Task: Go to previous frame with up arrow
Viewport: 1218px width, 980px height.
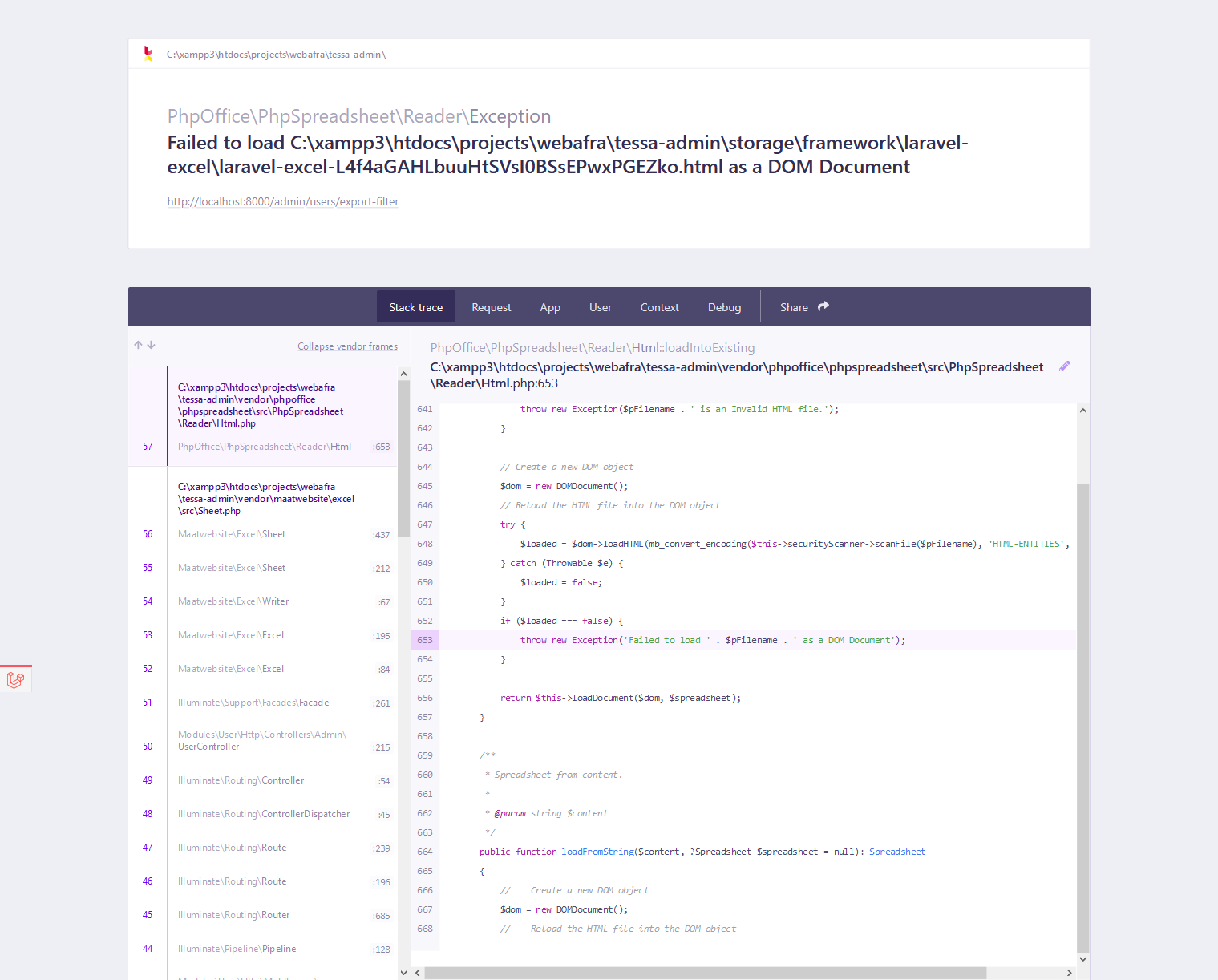Action: pos(138,346)
